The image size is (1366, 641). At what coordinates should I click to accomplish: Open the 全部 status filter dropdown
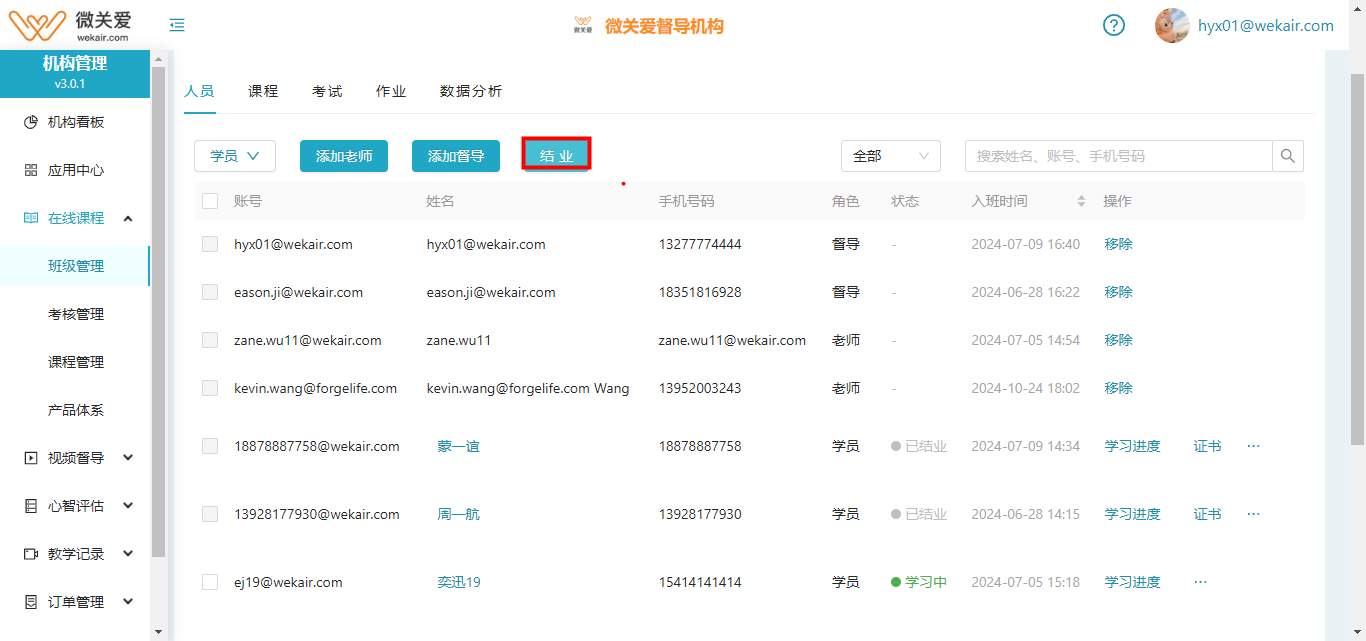(x=891, y=156)
